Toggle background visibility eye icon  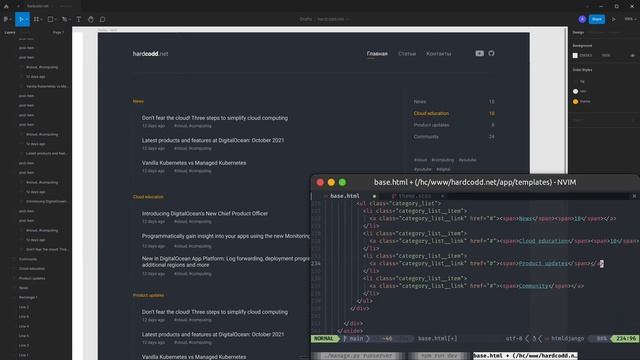click(x=632, y=56)
